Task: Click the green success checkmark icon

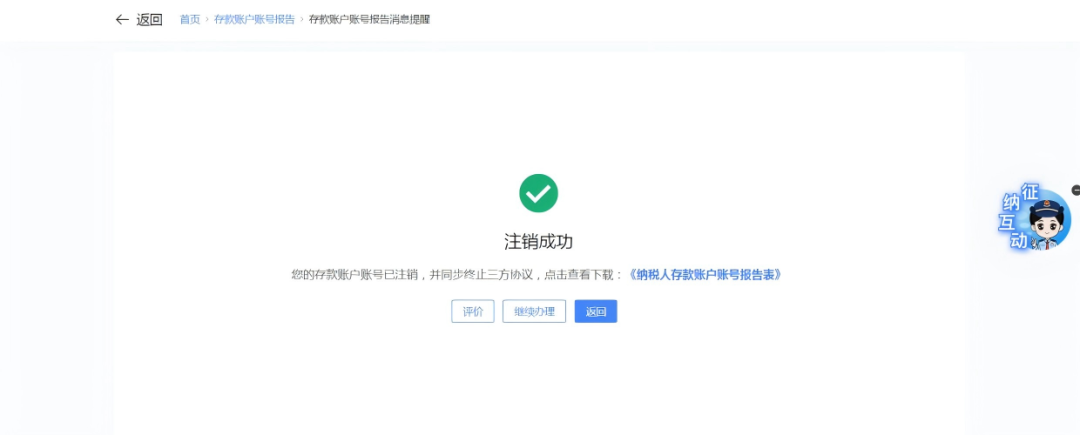Action: coord(539,193)
